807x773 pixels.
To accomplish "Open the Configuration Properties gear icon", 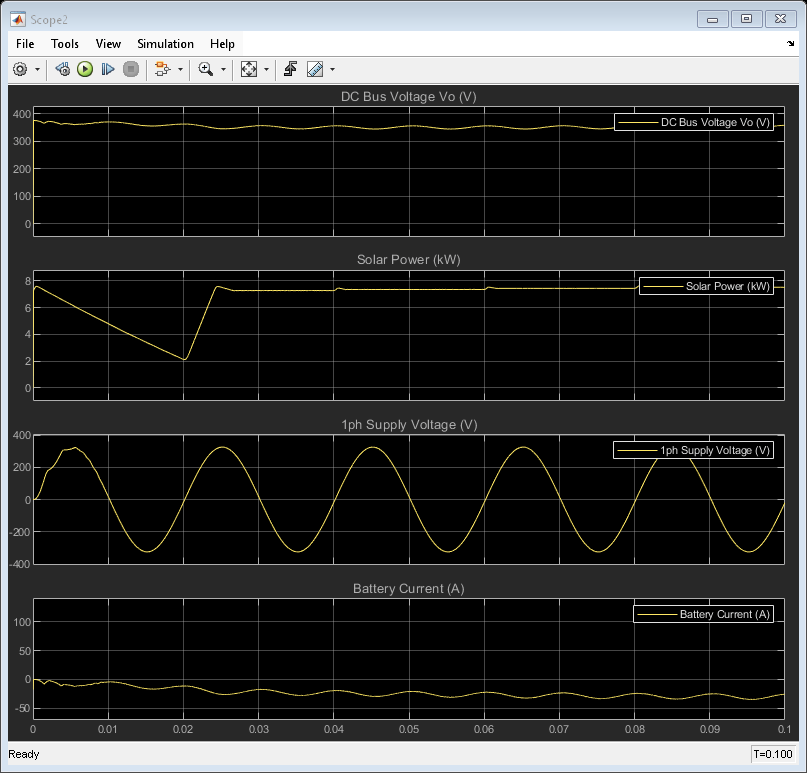I will tap(20, 69).
